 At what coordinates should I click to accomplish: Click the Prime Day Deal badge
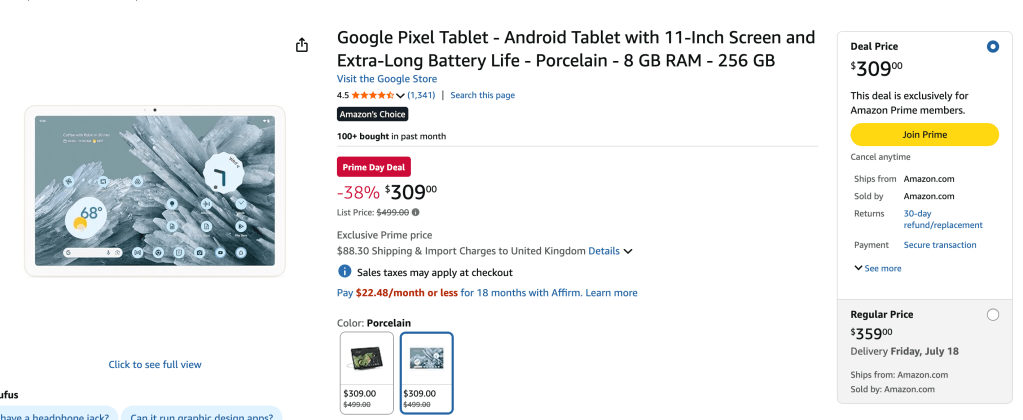374,167
